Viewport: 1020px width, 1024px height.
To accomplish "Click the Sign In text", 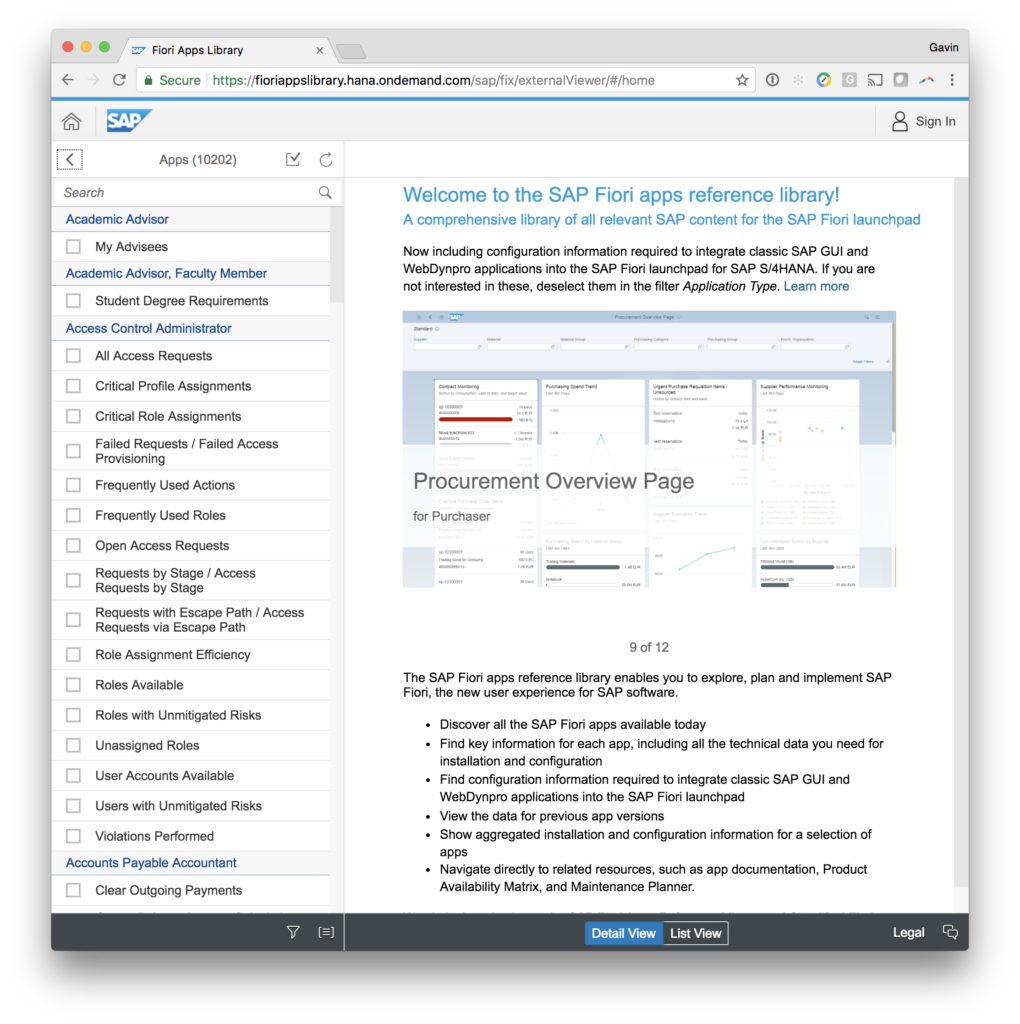I will pyautogui.click(x=935, y=121).
